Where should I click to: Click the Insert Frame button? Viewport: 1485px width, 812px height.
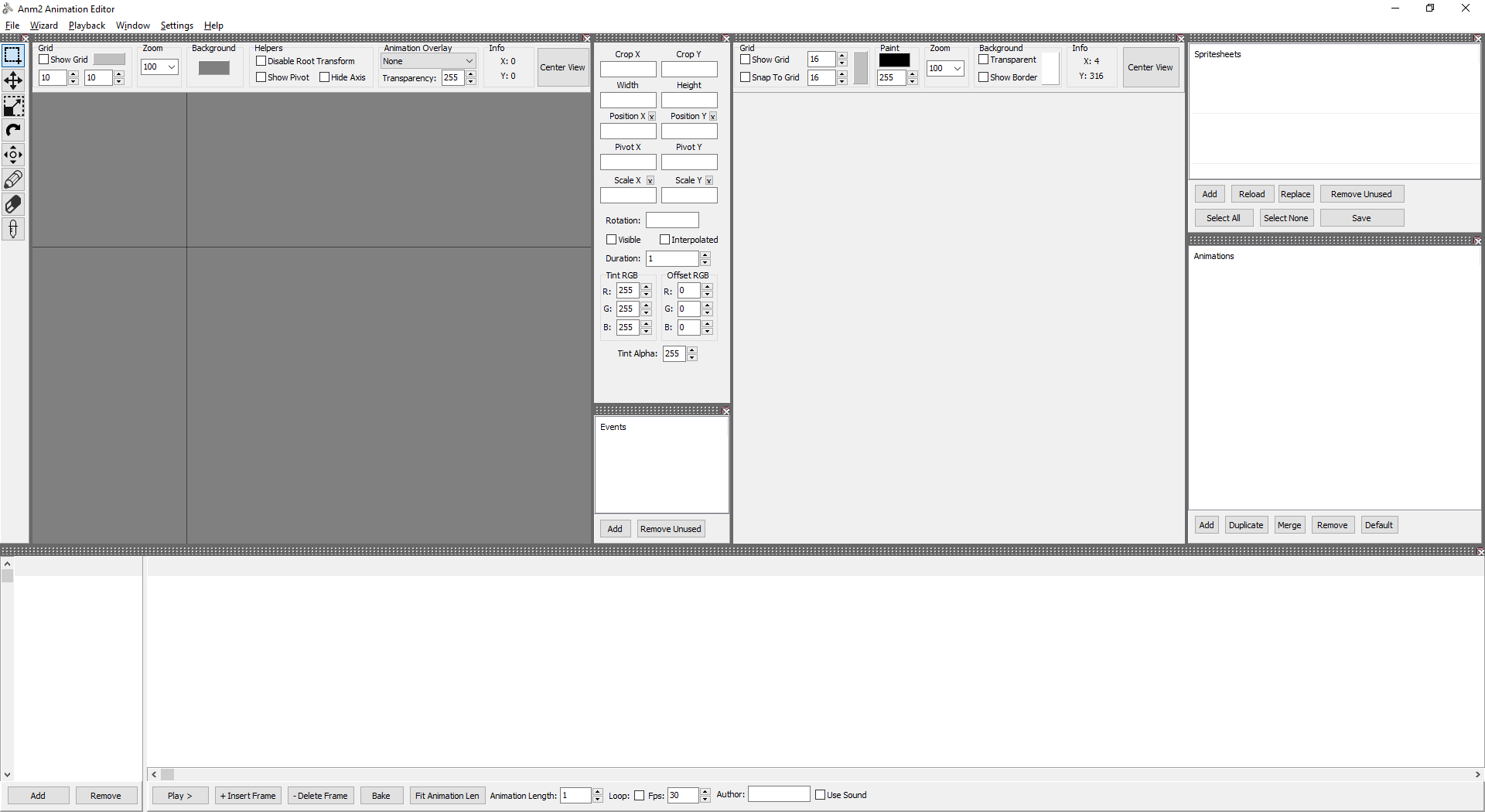[248, 796]
